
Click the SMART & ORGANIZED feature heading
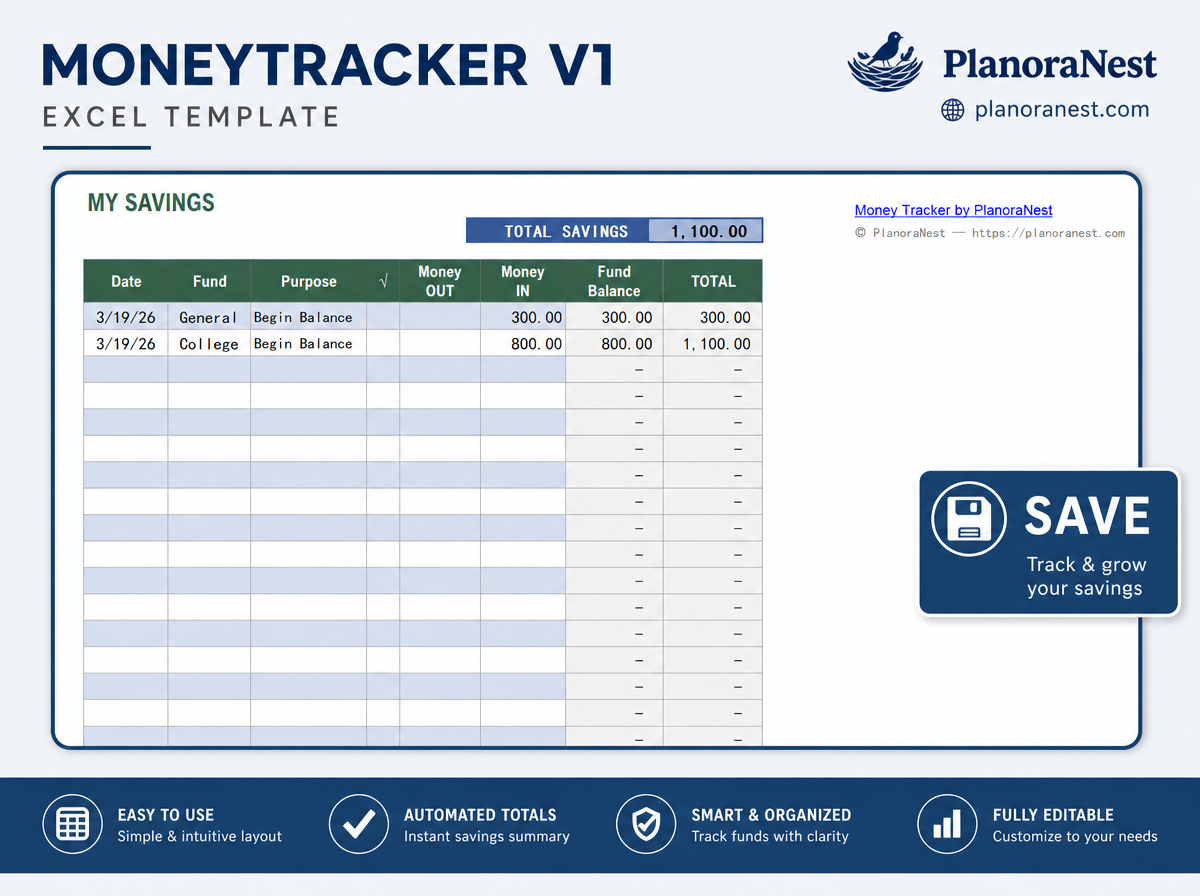click(x=771, y=815)
